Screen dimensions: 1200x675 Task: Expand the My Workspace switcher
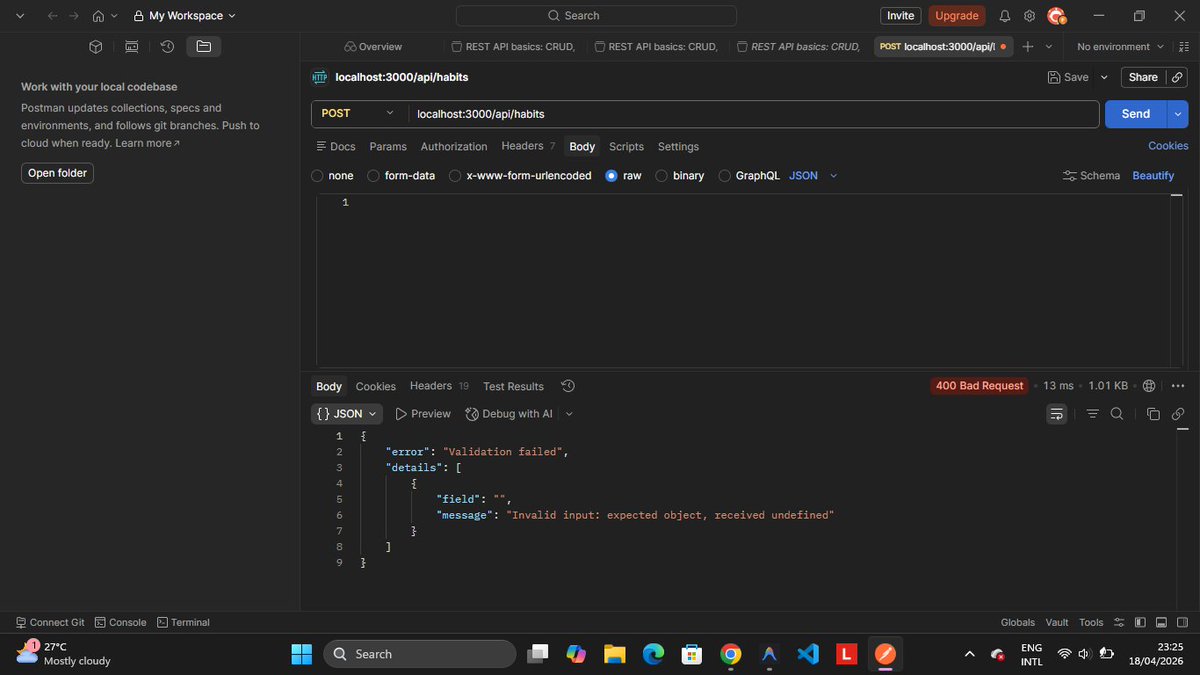(185, 16)
